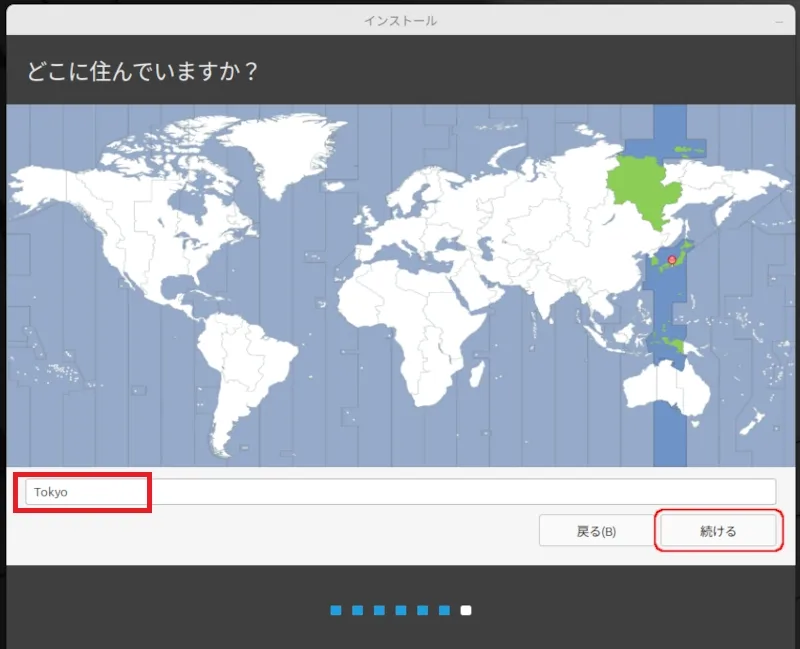Click the sixth blue progress dot
The height and width of the screenshot is (649, 800).
pos(445,610)
